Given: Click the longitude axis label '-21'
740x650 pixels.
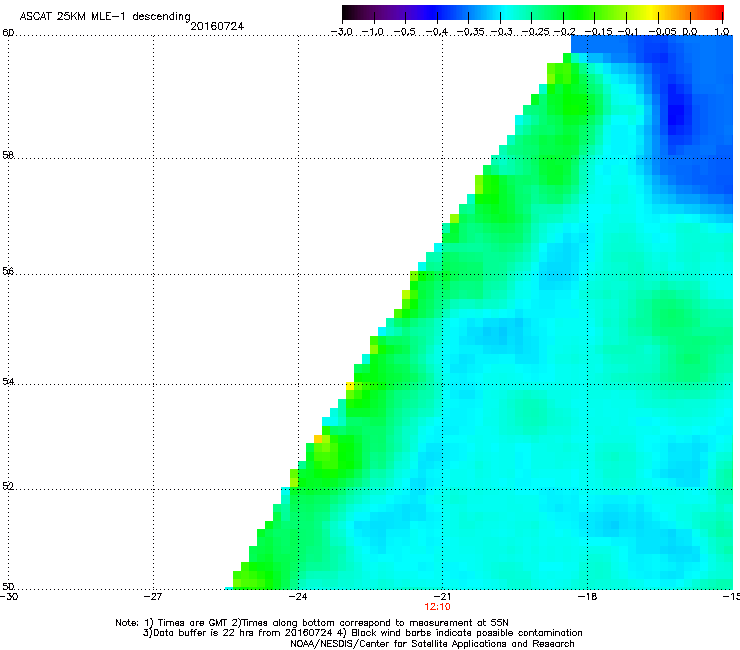Looking at the screenshot, I should [x=442, y=597].
